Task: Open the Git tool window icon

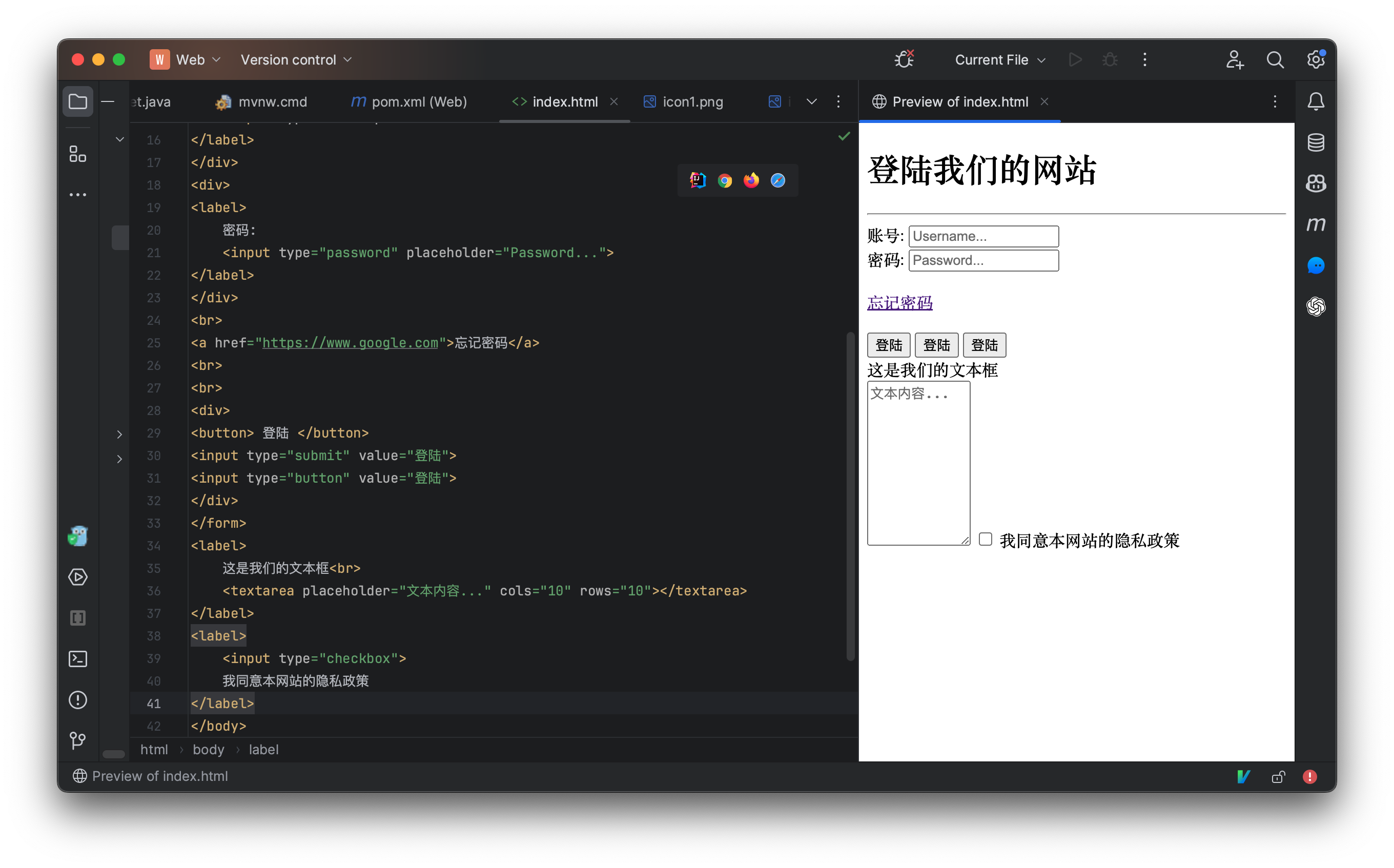Action: click(77, 740)
